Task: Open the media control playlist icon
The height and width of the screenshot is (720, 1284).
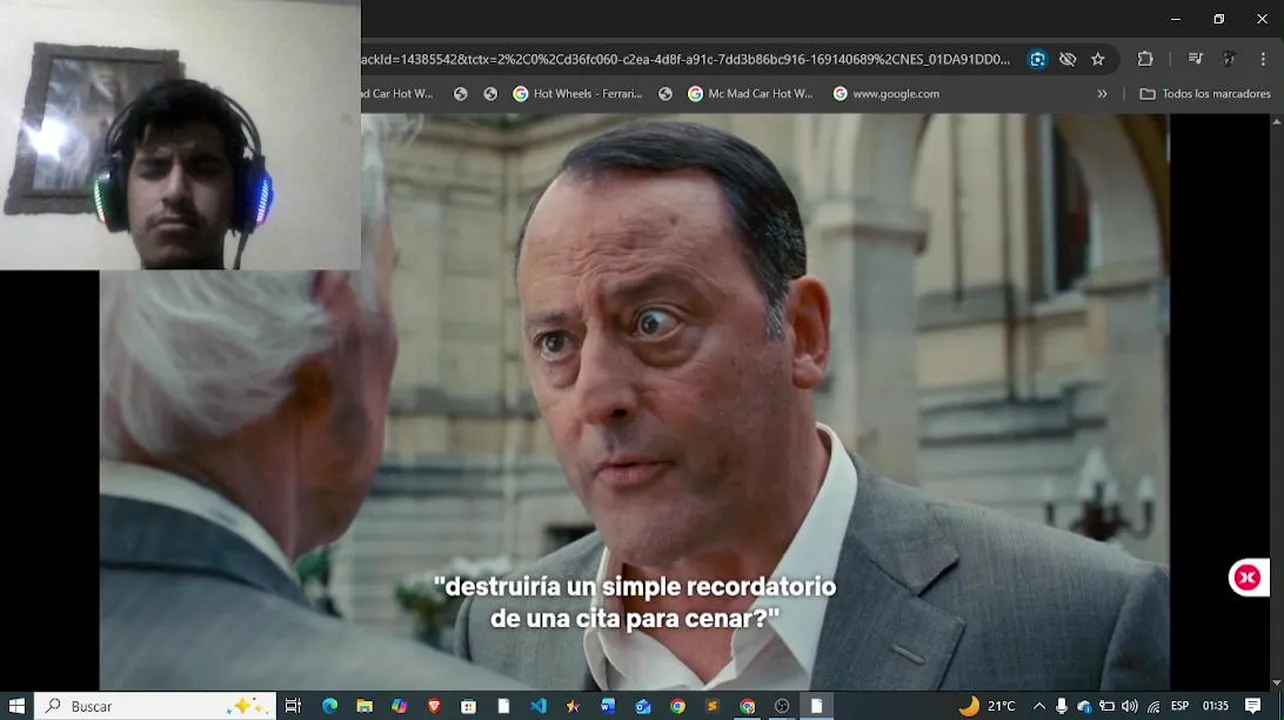Action: coord(1196,59)
